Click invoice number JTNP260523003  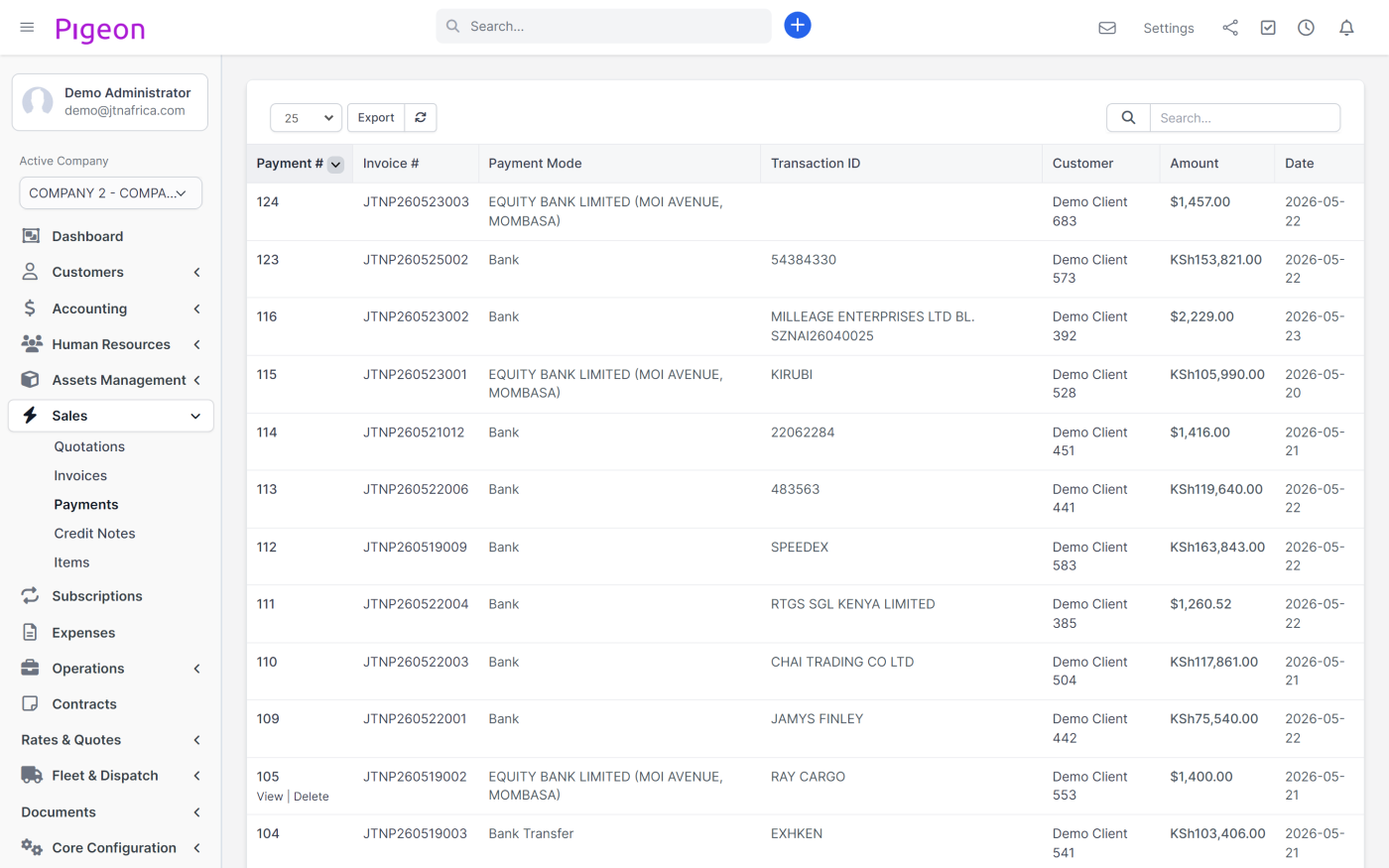point(416,201)
